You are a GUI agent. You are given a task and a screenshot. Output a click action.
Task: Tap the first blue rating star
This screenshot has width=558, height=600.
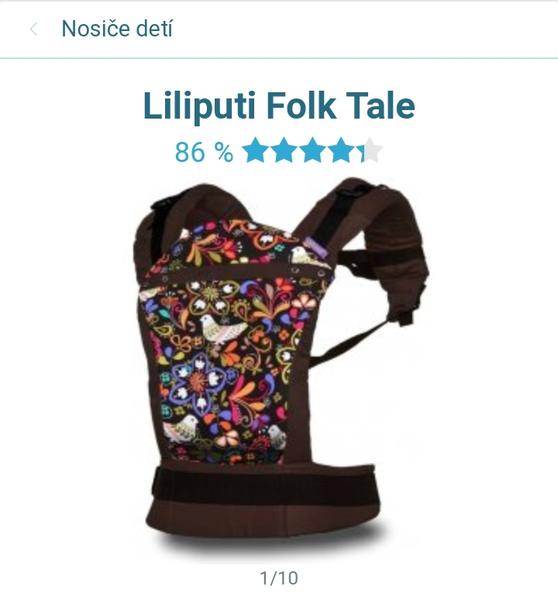coord(256,150)
